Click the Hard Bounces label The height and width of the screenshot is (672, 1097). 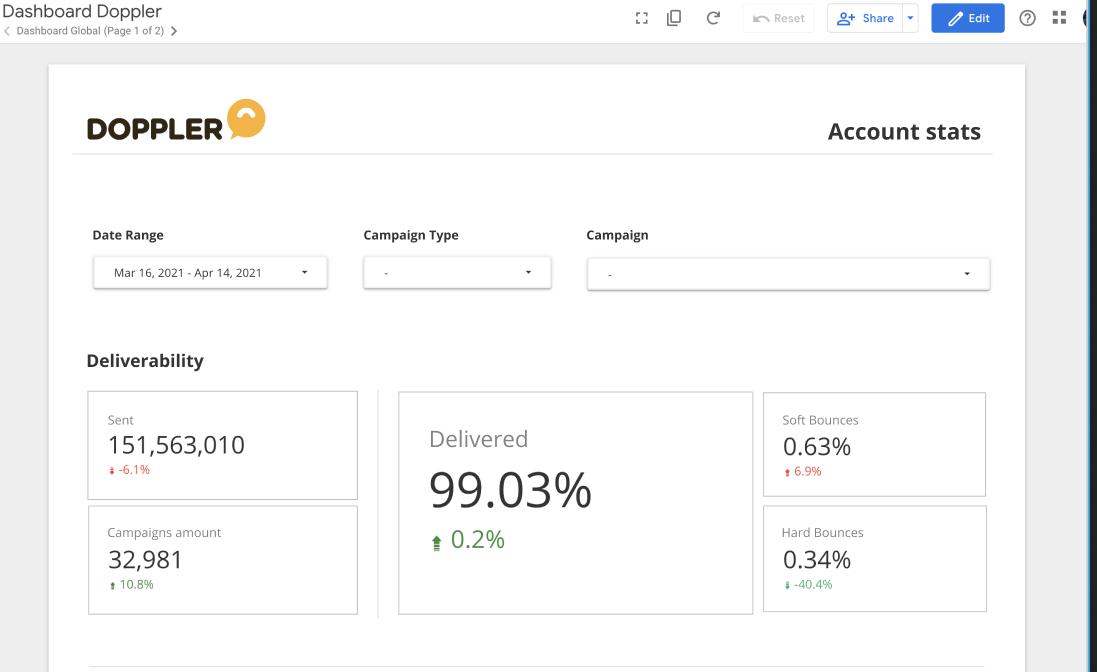(822, 533)
